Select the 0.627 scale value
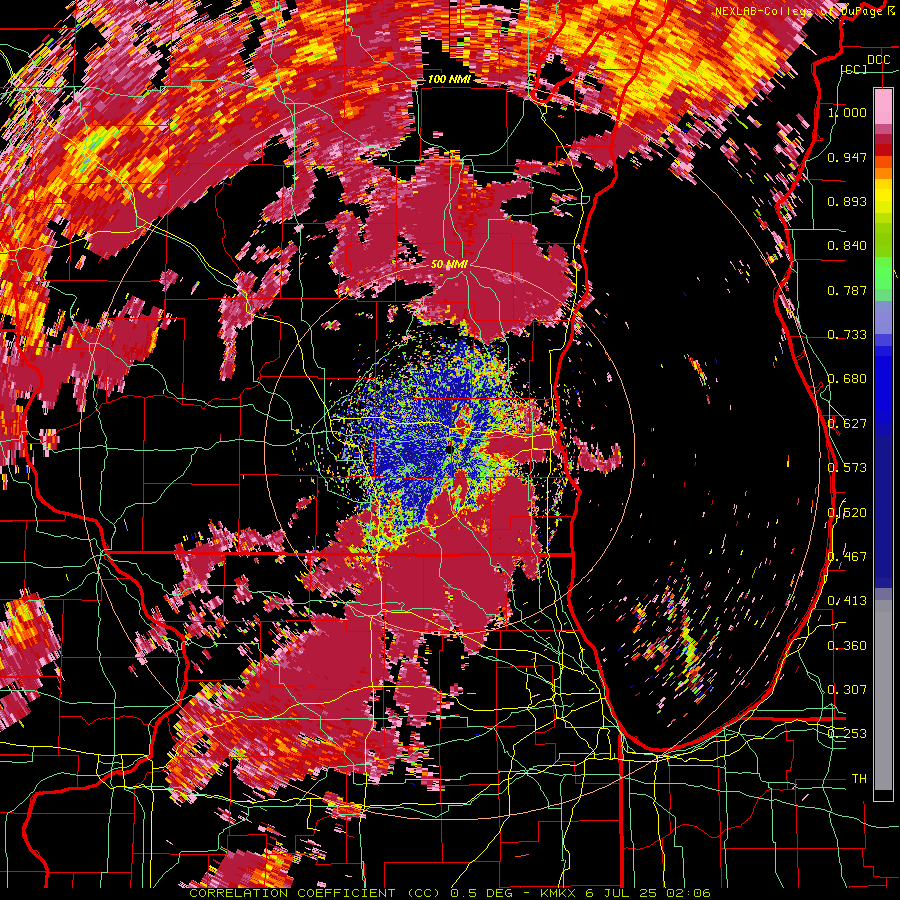The height and width of the screenshot is (900, 900). 847,424
